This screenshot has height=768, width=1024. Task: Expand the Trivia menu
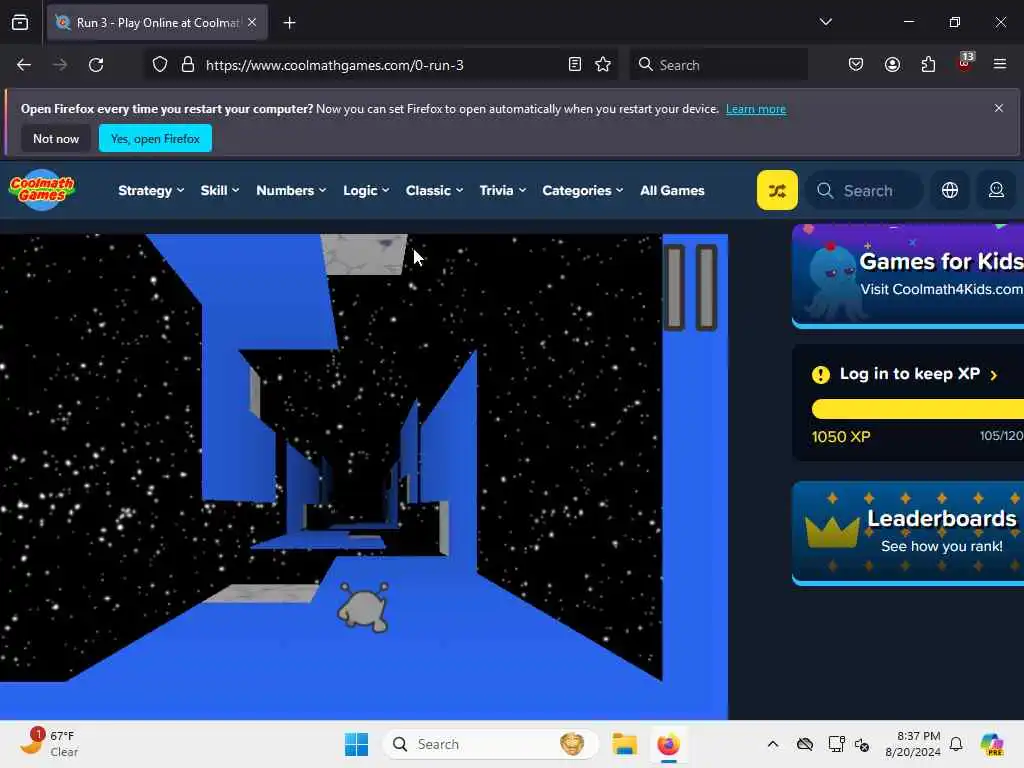point(502,190)
